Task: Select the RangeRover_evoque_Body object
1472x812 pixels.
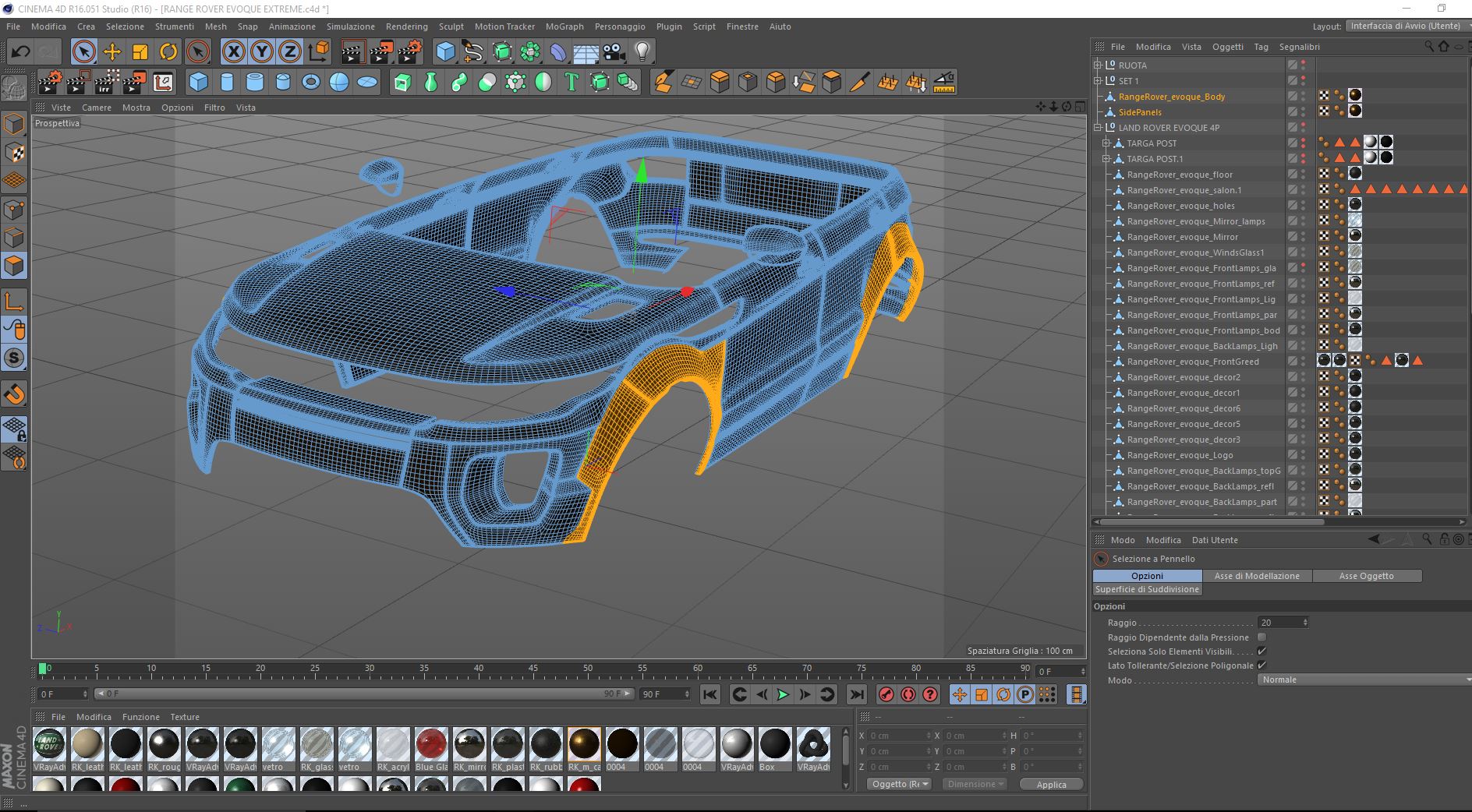Action: (1172, 97)
